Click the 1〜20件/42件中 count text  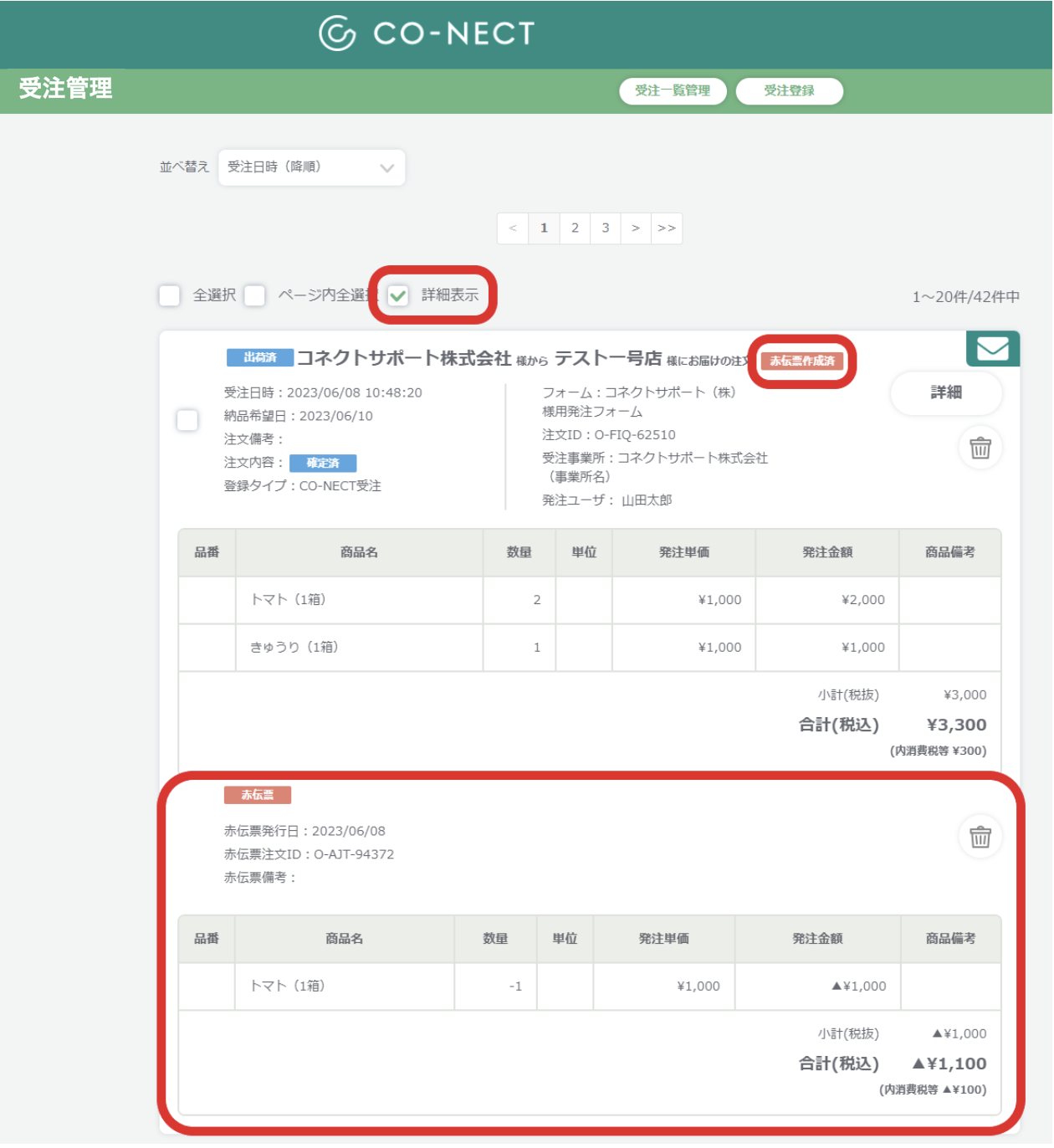966,297
